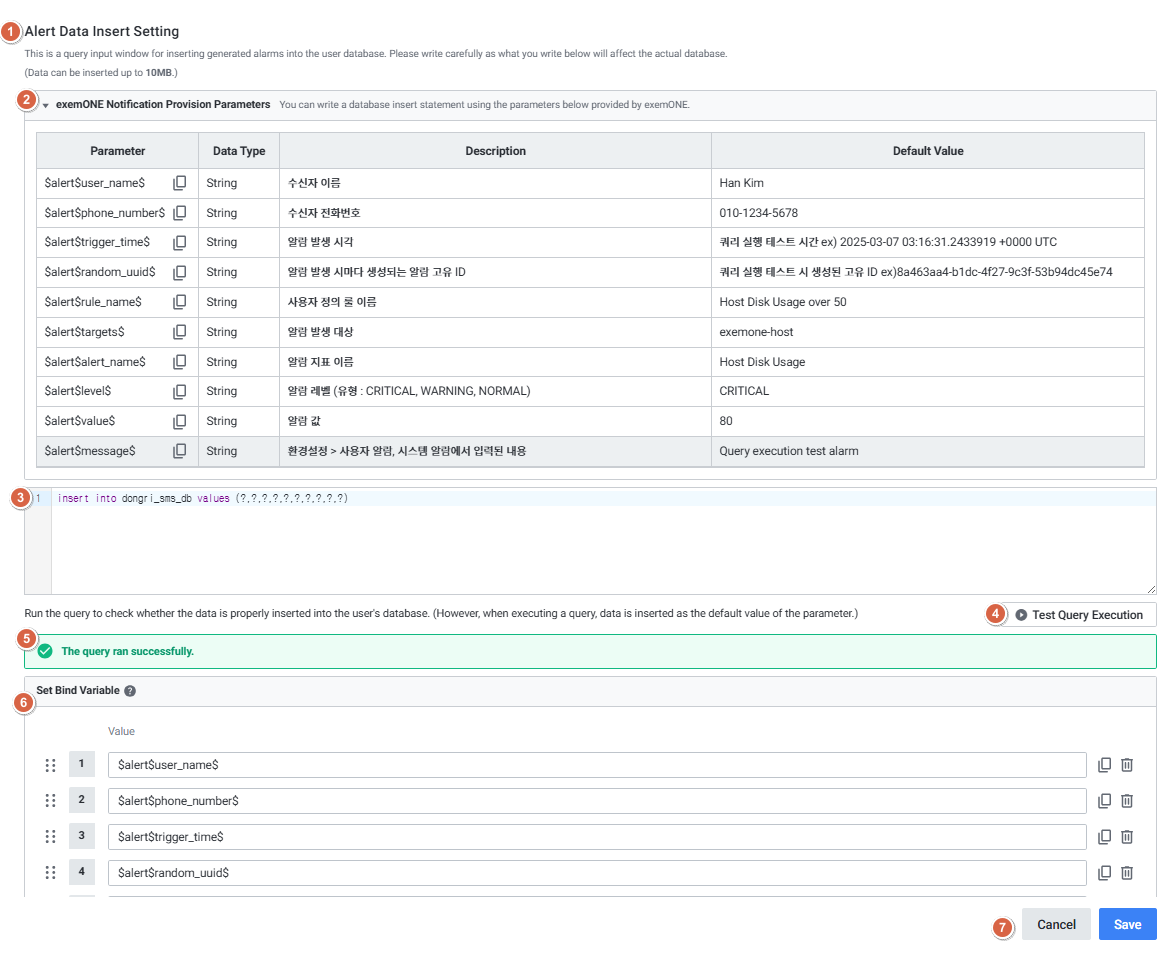The width and height of the screenshot is (1172, 953).
Task: Click the drag handle of bind variable 4
Action: 50,873
